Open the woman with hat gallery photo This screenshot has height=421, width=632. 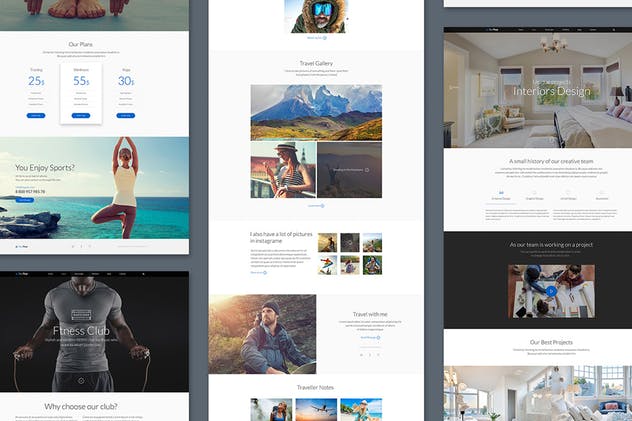point(283,169)
